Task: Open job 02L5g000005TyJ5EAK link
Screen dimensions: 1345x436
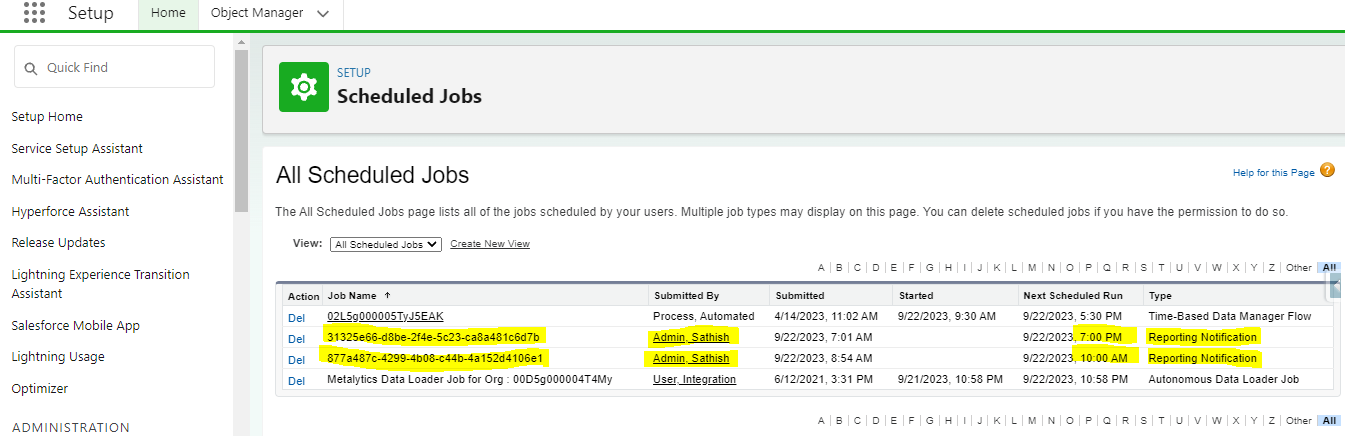Action: point(385,316)
